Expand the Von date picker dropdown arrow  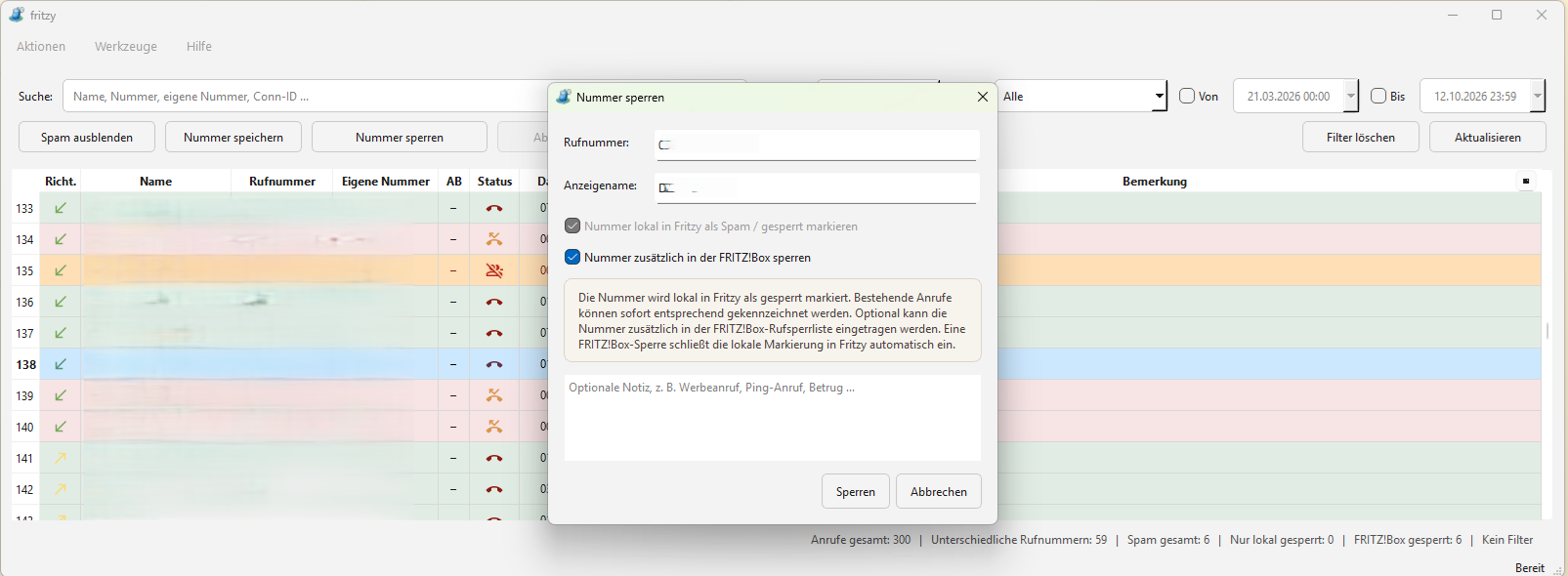1351,96
